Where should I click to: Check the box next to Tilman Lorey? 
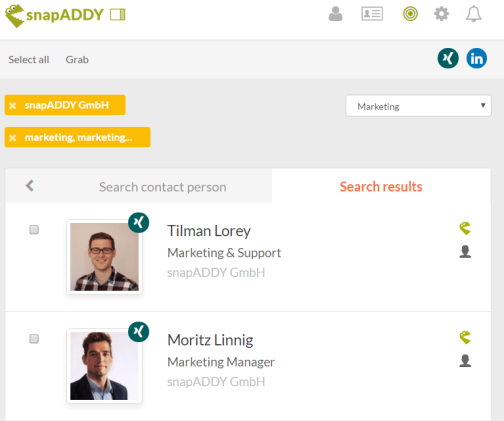[x=34, y=230]
